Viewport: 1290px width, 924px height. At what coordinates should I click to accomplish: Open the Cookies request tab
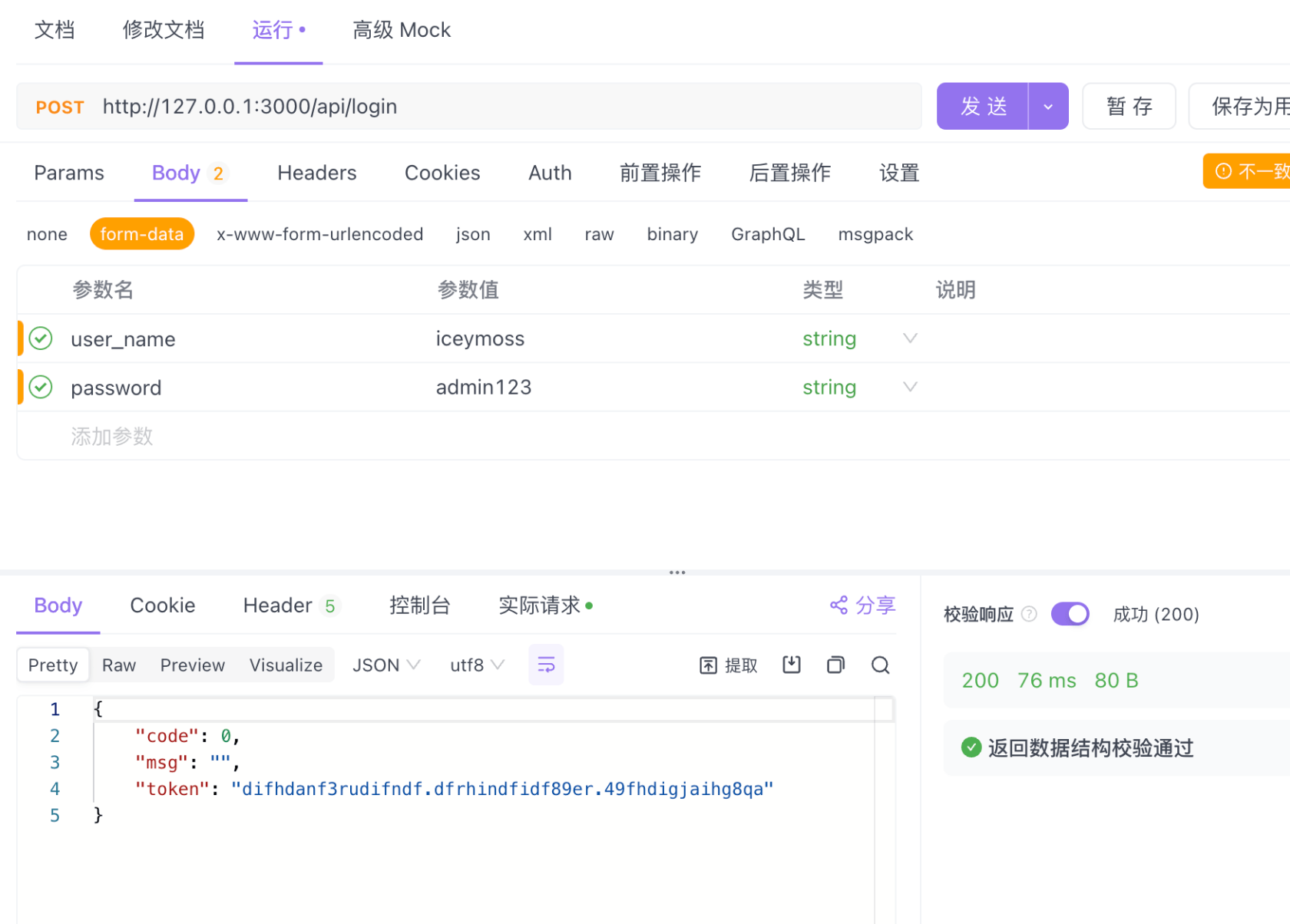point(442,173)
